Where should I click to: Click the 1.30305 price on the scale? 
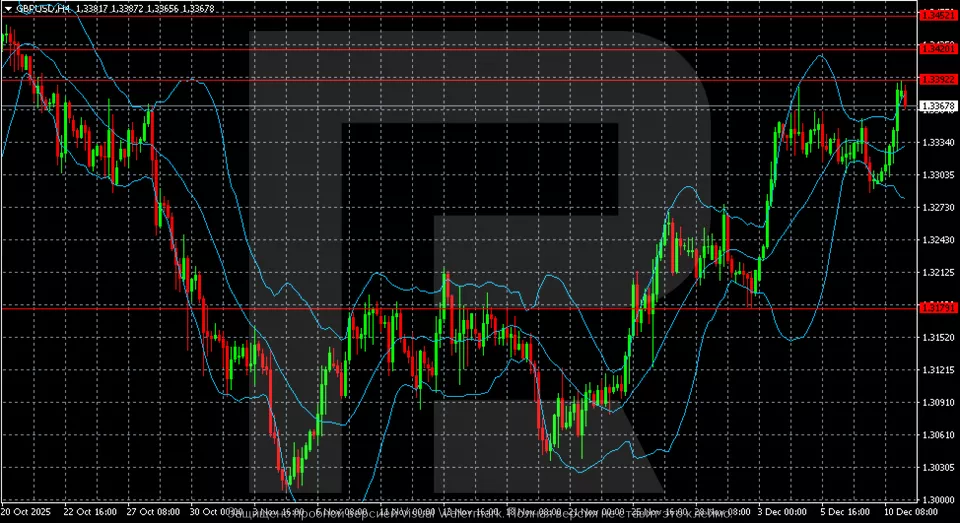point(939,468)
